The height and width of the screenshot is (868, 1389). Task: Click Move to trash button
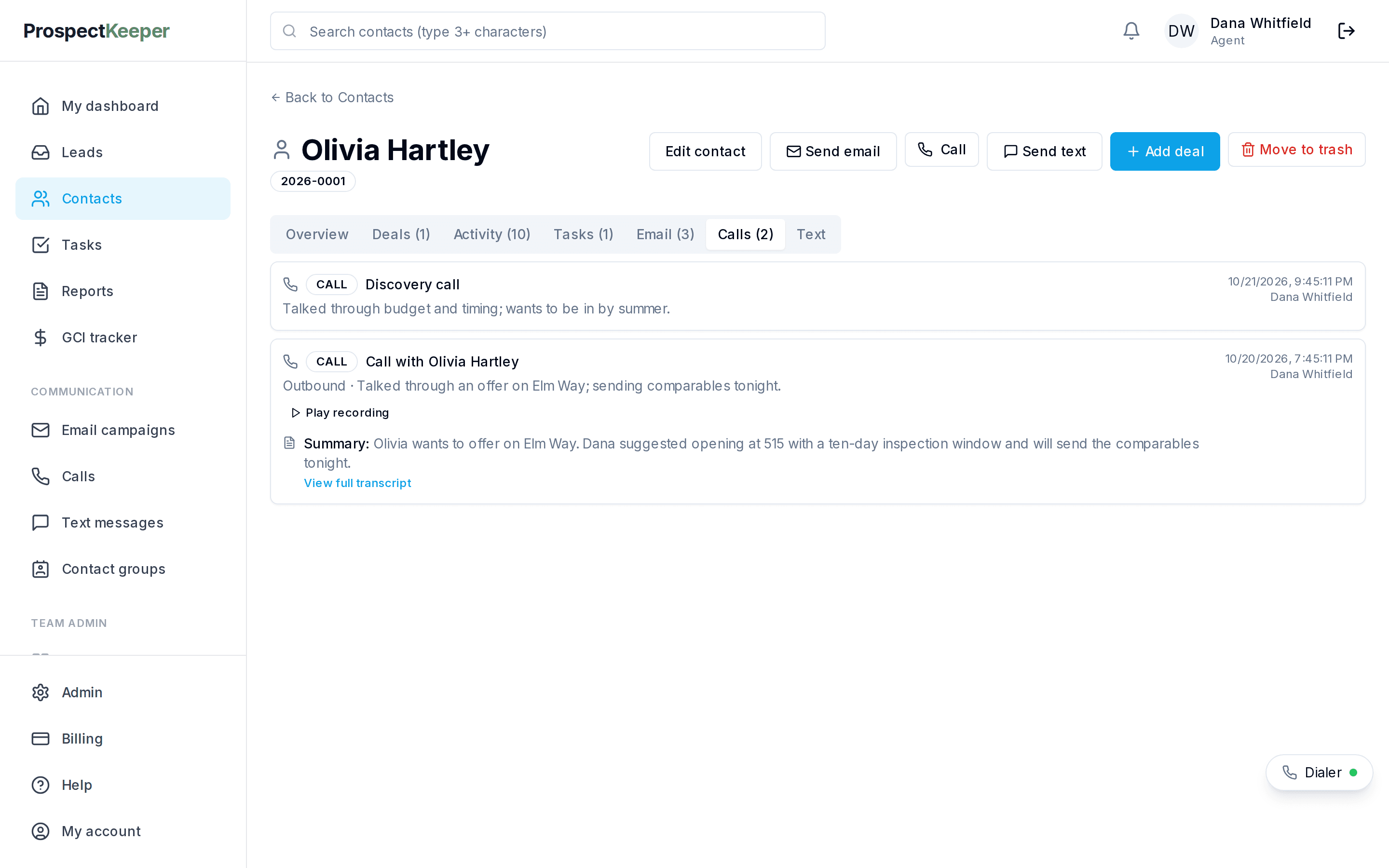(x=1296, y=150)
